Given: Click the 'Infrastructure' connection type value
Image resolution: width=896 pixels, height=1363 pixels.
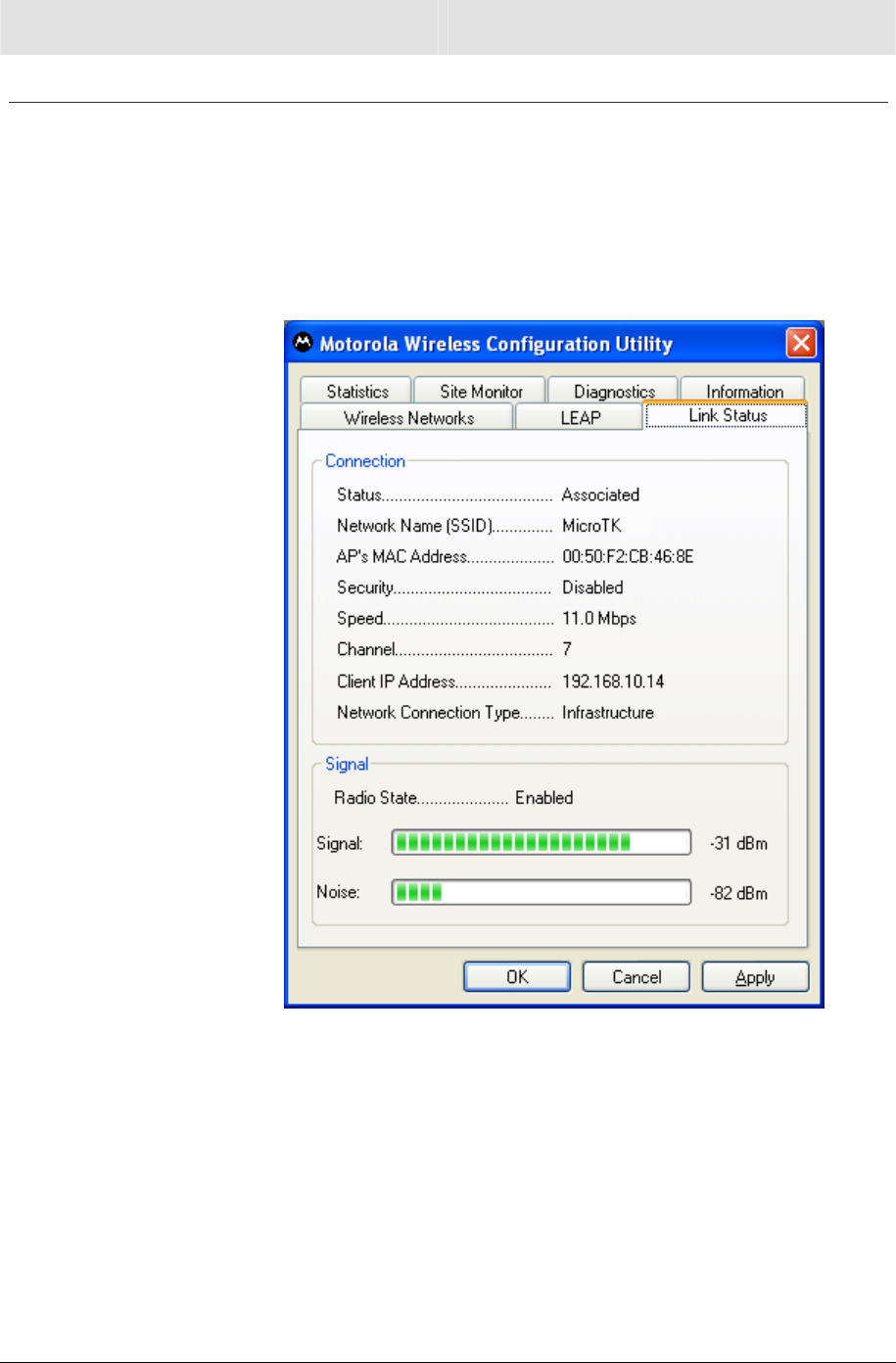Looking at the screenshot, I should pyautogui.click(x=608, y=713).
